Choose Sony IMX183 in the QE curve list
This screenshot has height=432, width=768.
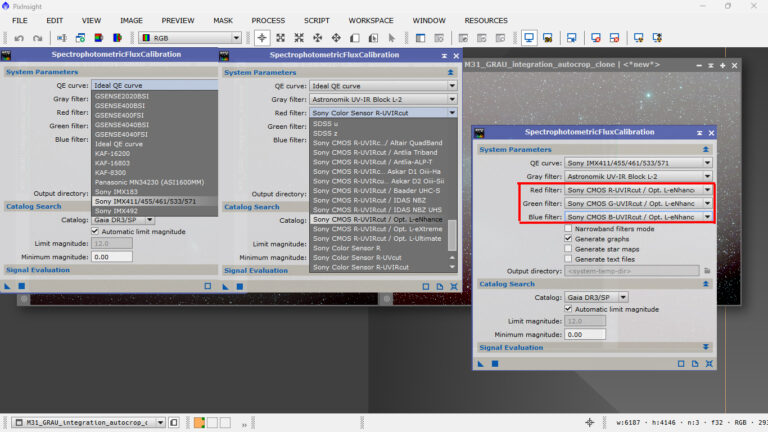tap(155, 192)
